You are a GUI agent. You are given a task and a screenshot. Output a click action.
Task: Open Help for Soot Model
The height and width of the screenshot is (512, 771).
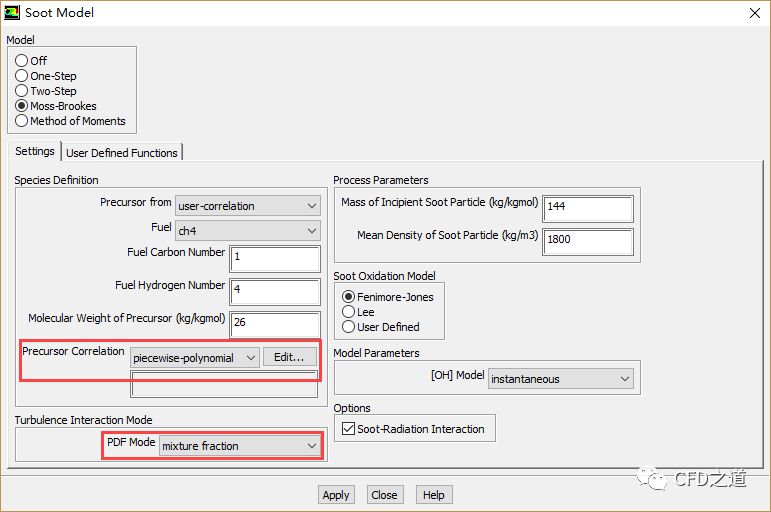(434, 495)
